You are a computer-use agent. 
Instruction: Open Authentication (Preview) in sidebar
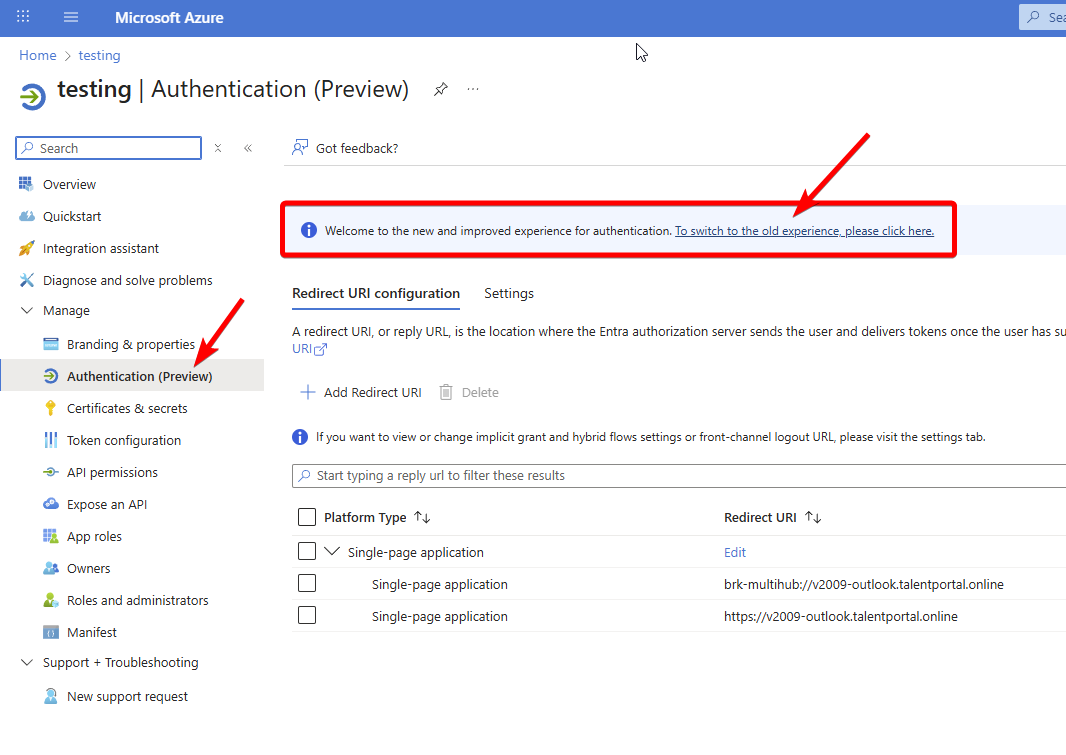[133, 375]
